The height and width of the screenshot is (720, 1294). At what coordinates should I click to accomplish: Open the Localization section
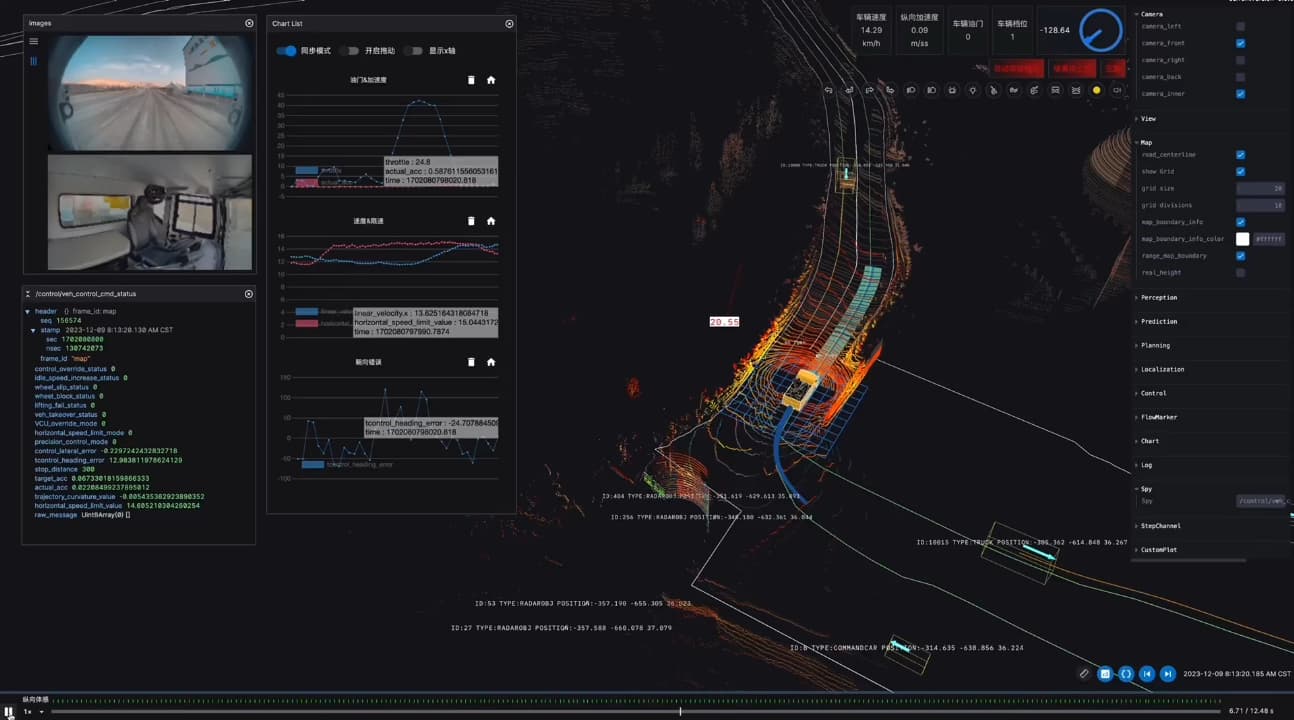[x=1161, y=369]
